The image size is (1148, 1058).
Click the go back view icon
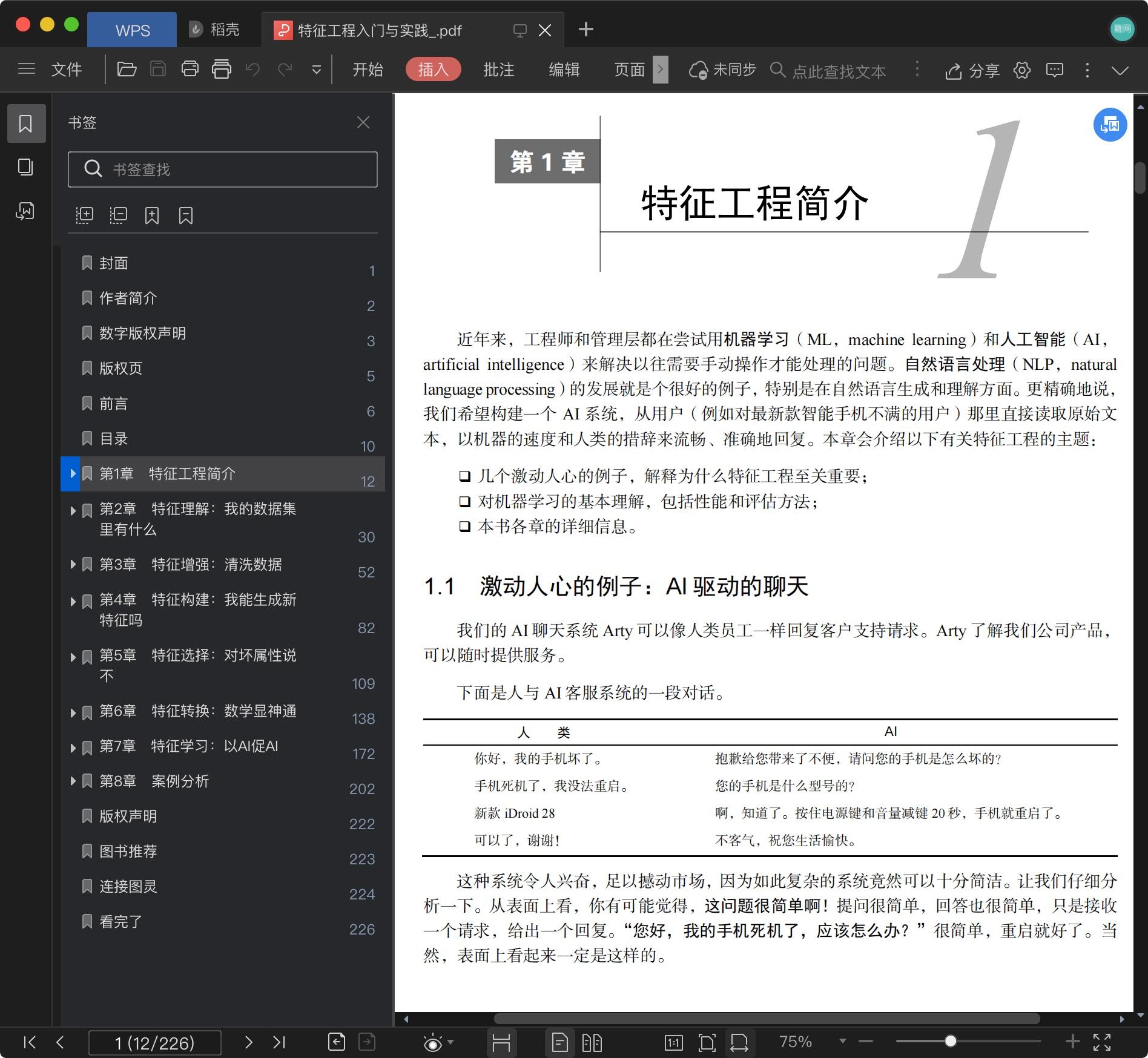pyautogui.click(x=337, y=1042)
